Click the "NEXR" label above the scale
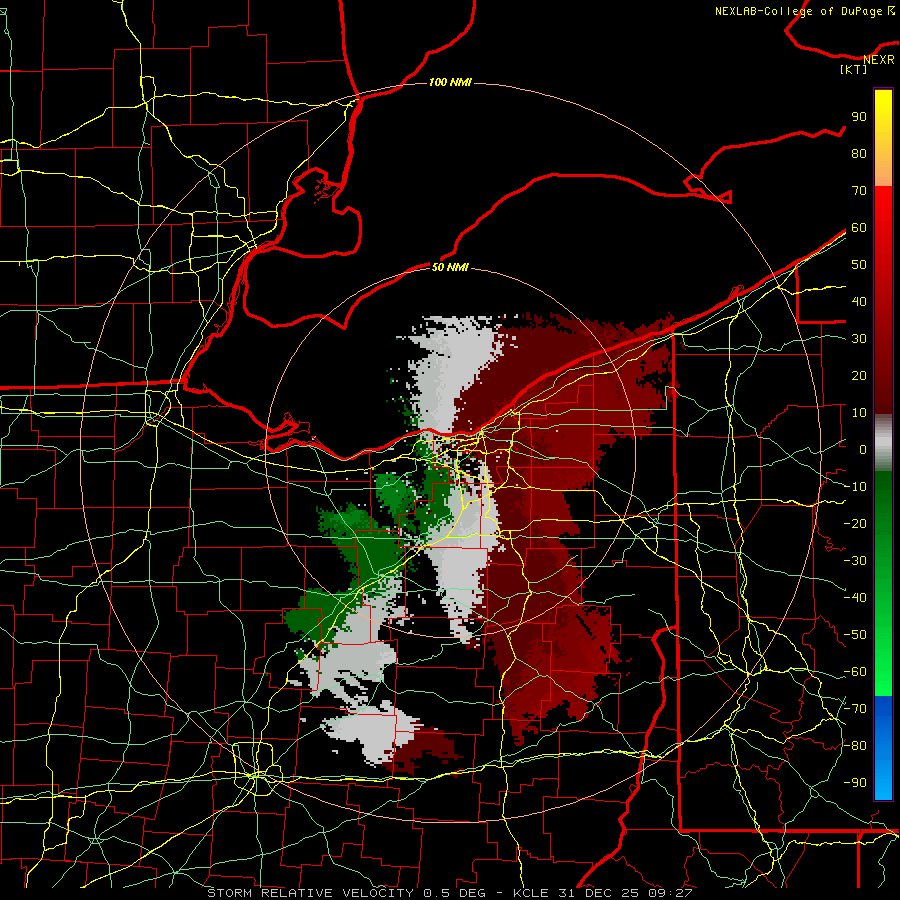The width and height of the screenshot is (900, 900). pyautogui.click(x=879, y=59)
